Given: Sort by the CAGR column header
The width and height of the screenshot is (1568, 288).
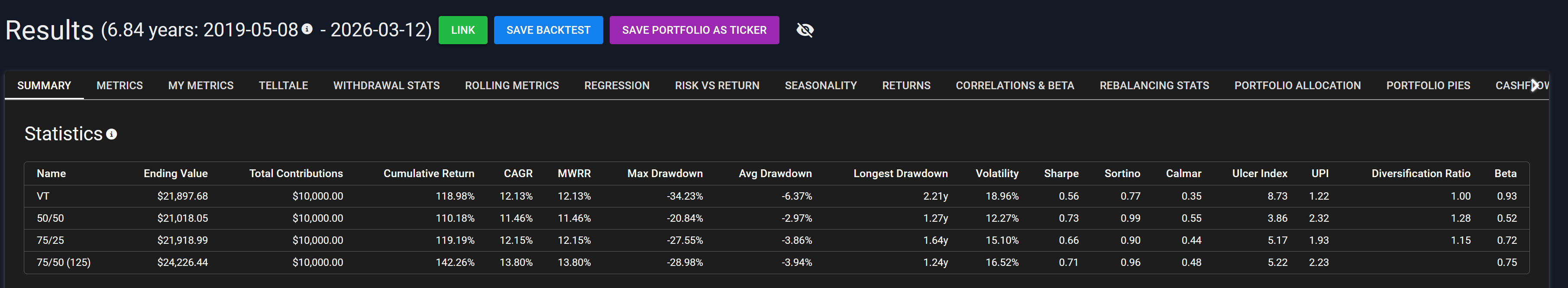Looking at the screenshot, I should [518, 174].
